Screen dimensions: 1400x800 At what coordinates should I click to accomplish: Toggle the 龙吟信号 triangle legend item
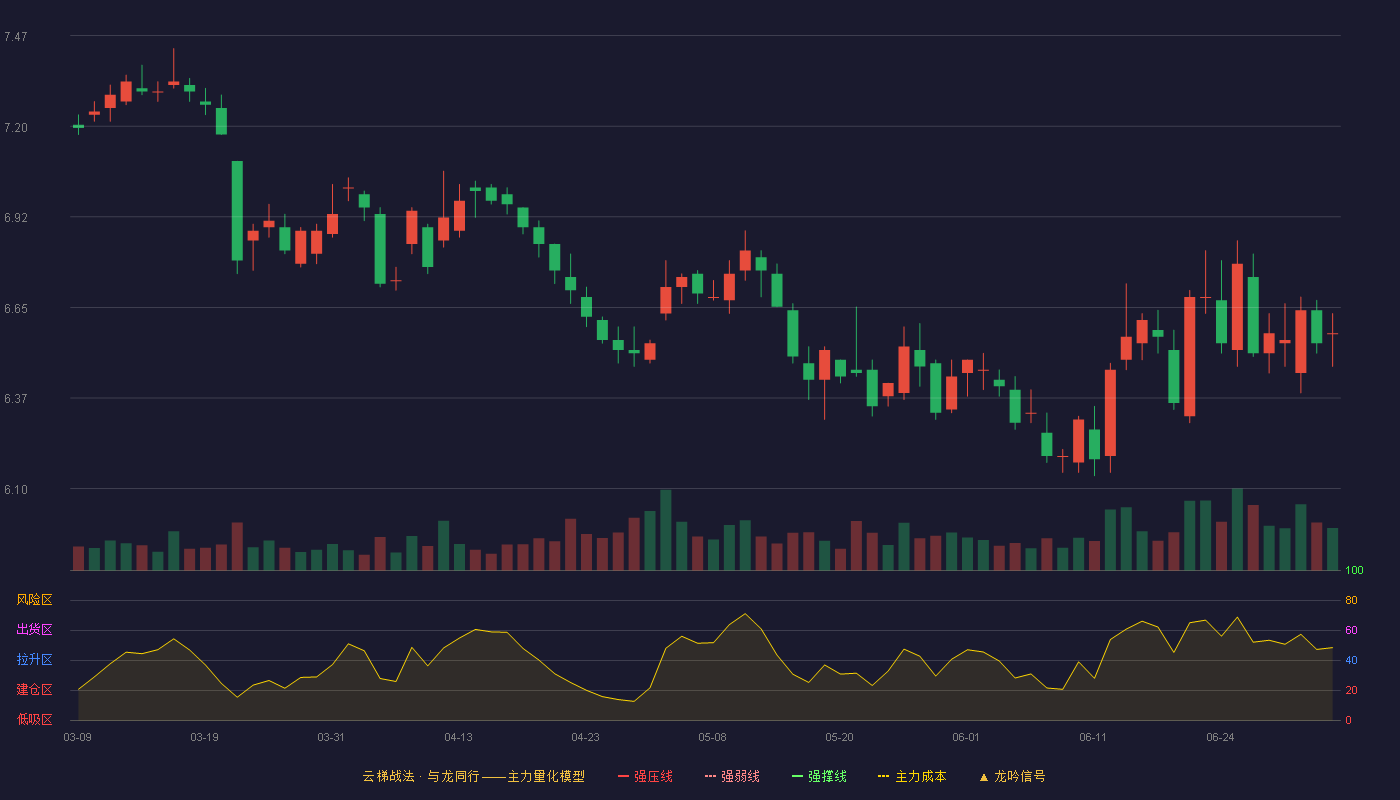pos(1012,776)
